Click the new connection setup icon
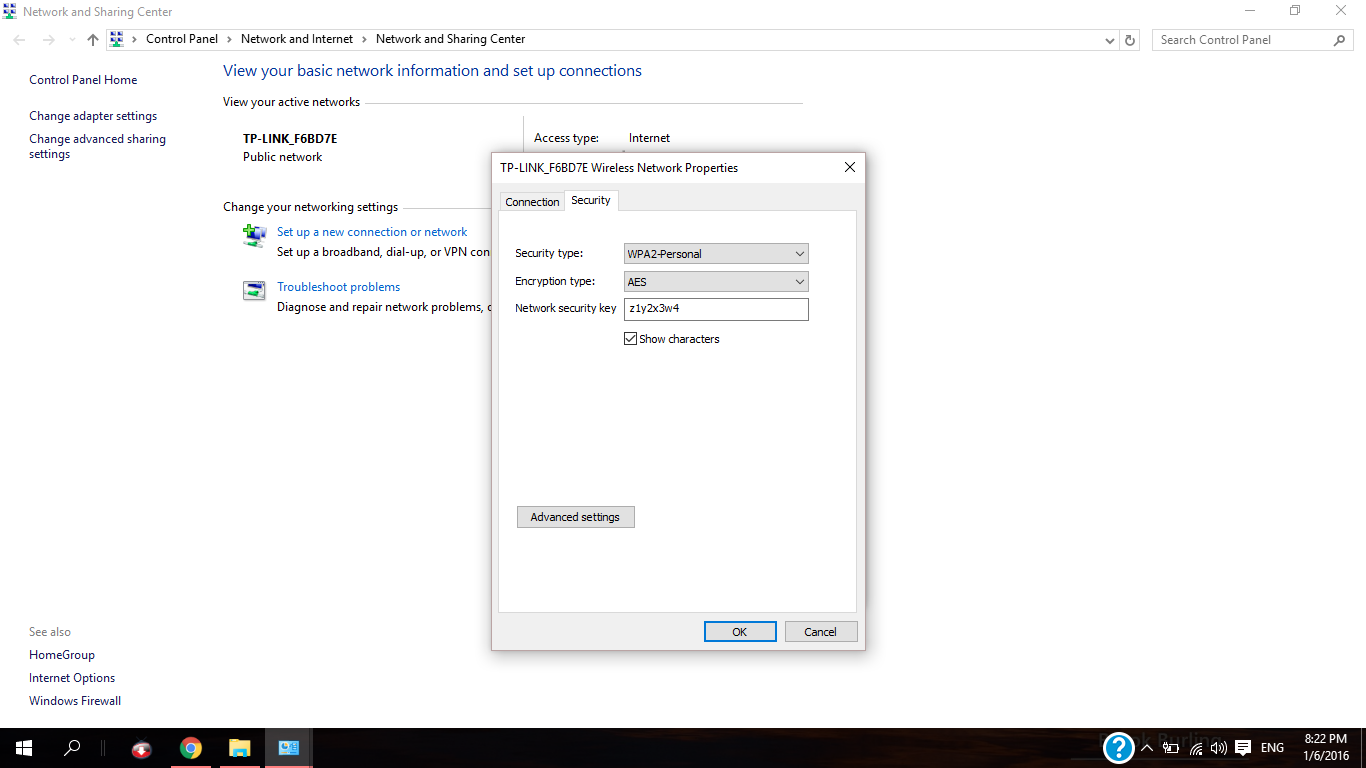1366x768 pixels. click(x=254, y=235)
